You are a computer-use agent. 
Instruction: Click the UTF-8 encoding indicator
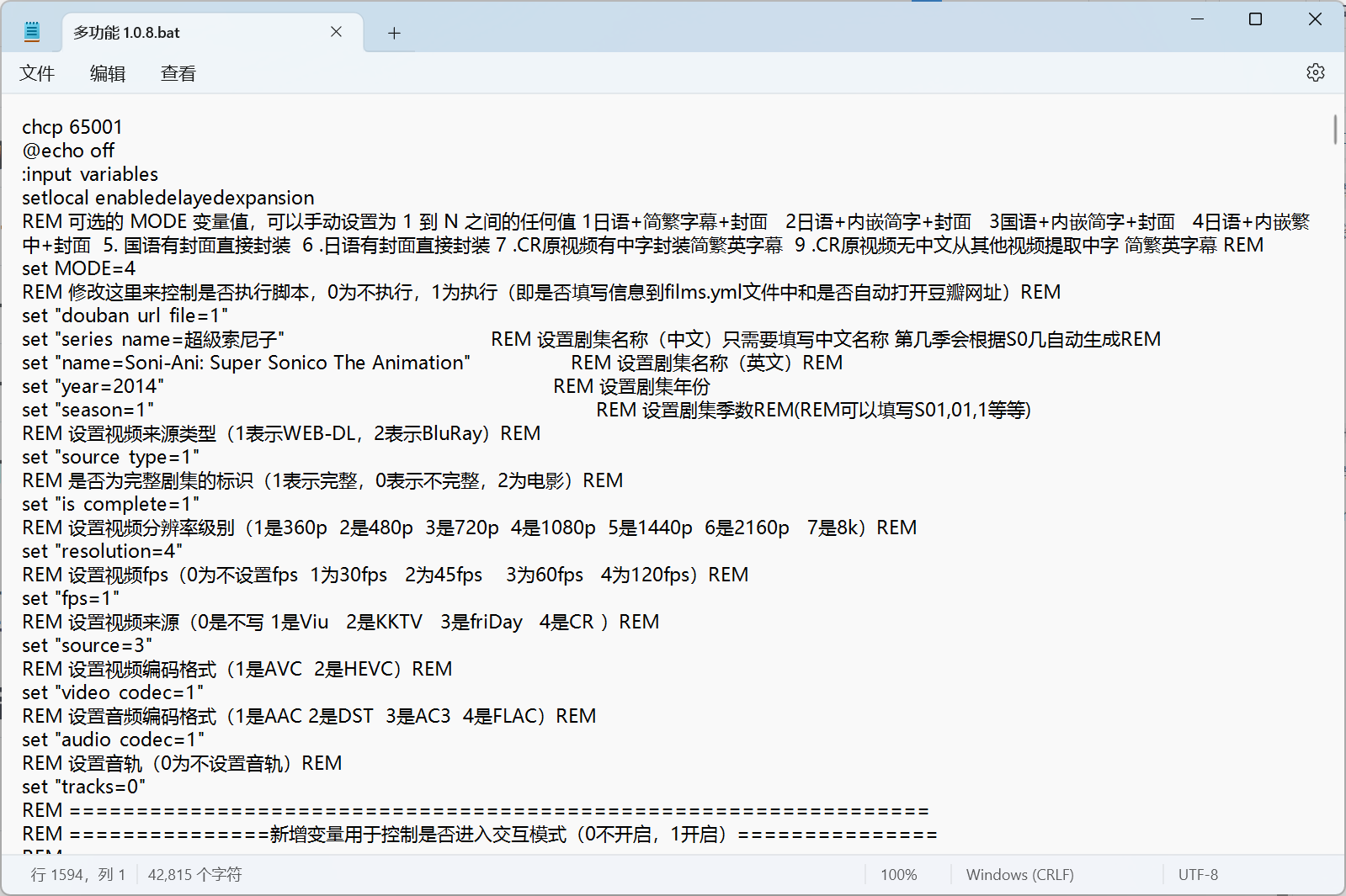(x=1198, y=875)
